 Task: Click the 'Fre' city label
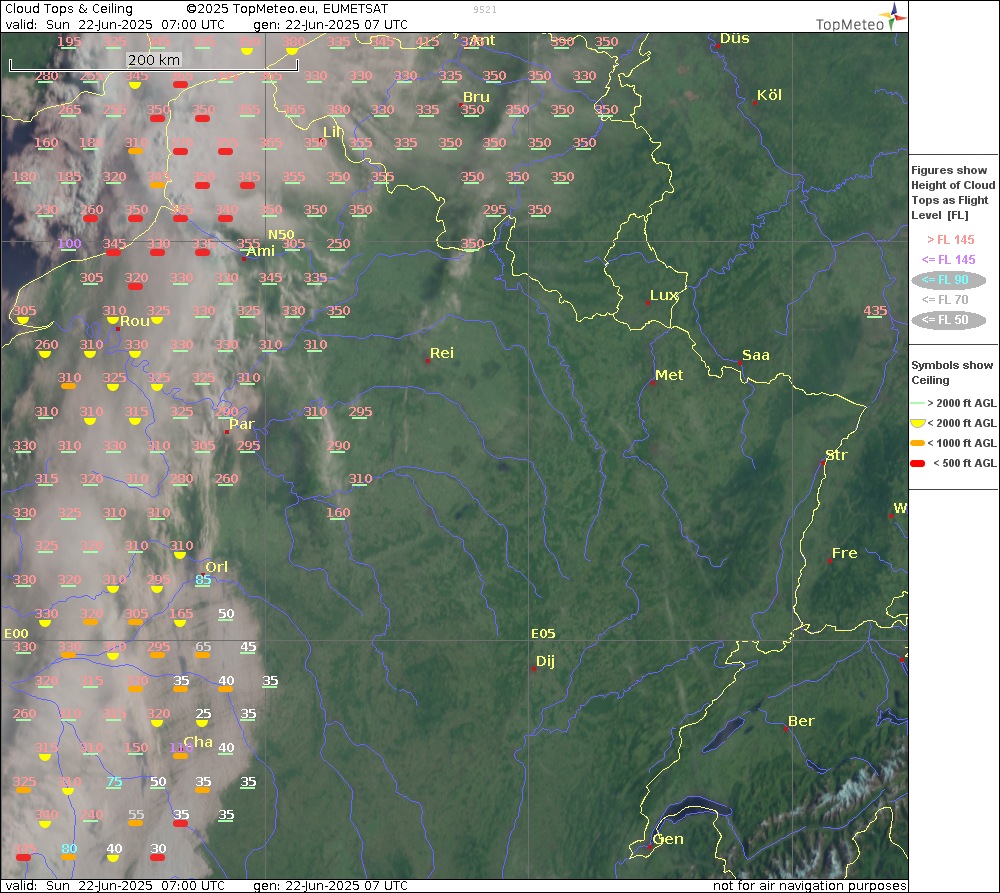tap(844, 553)
